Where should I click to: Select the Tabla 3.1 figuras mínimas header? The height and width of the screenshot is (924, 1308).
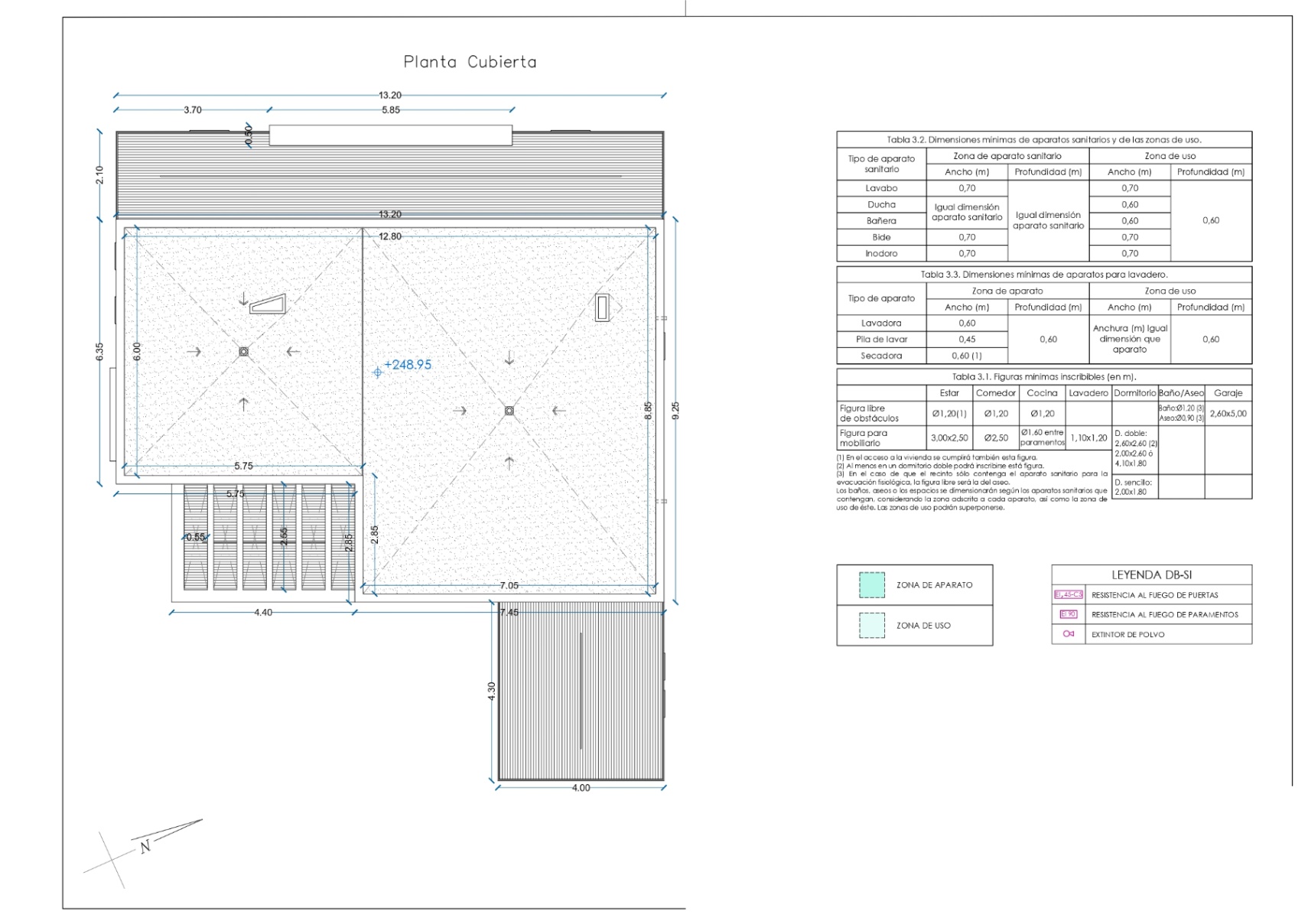point(1043,376)
